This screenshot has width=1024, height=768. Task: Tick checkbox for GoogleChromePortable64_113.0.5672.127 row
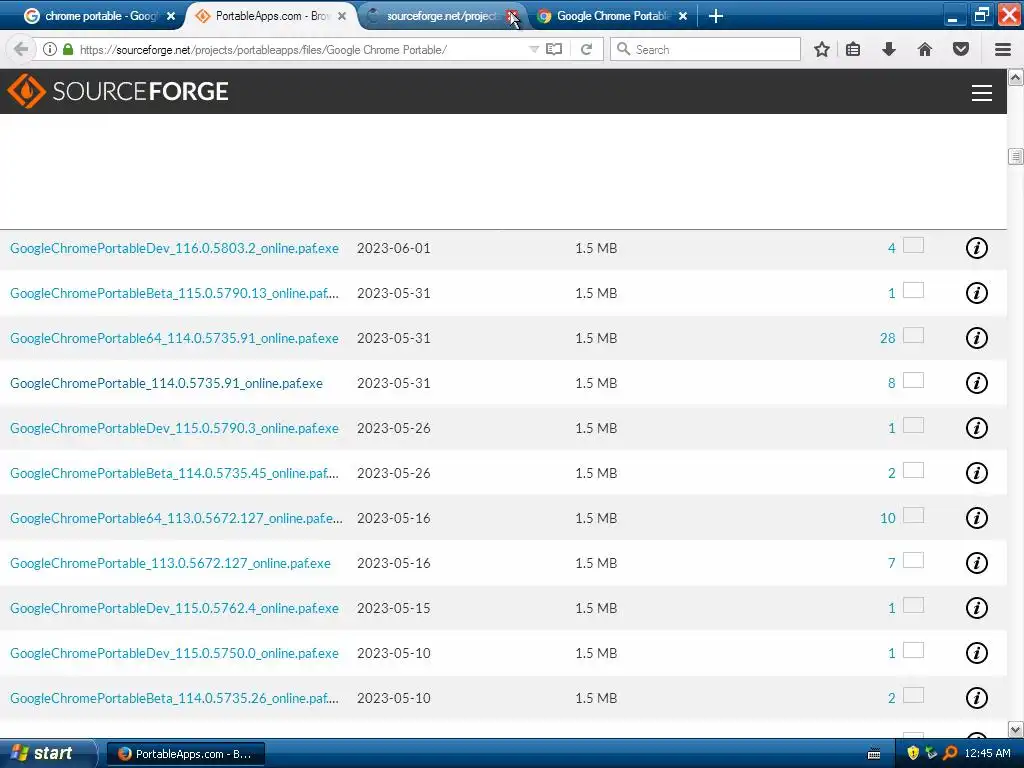(913, 516)
